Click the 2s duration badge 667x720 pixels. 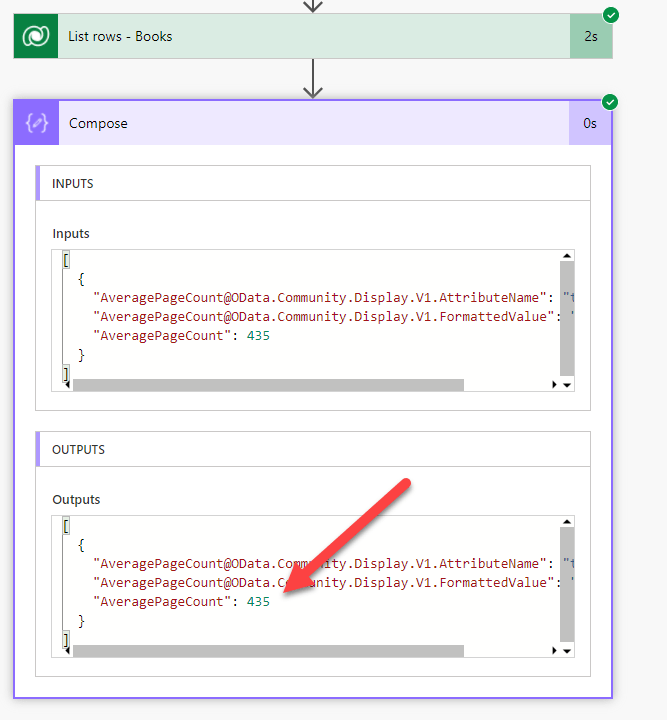[590, 37]
